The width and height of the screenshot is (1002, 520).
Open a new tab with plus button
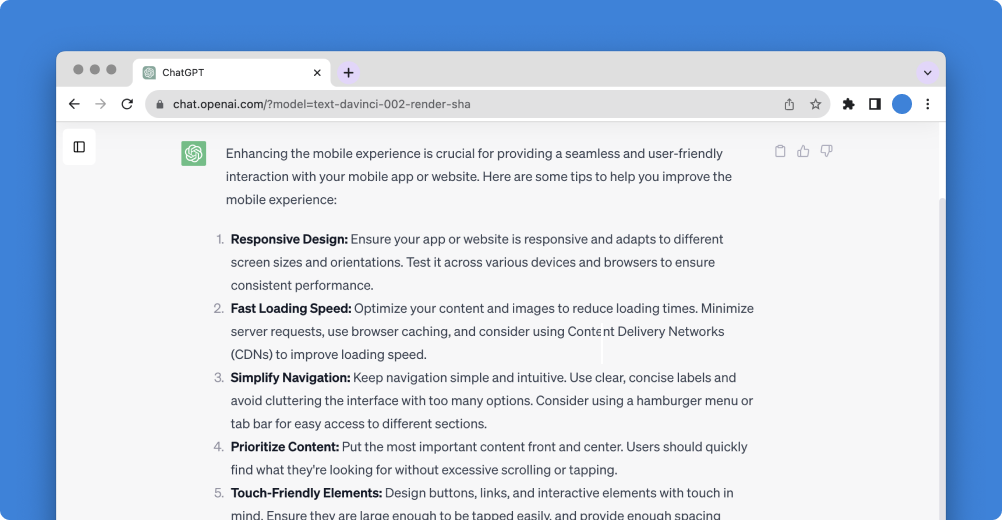coord(348,73)
